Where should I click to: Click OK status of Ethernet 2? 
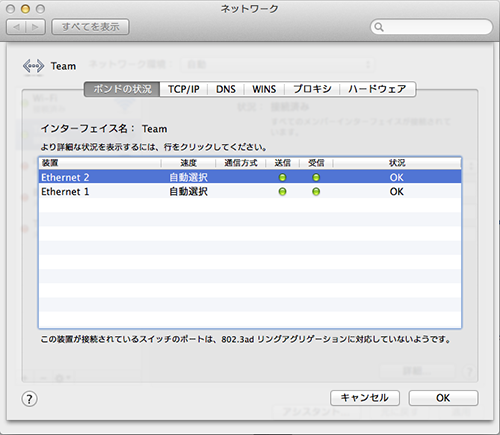pos(397,177)
